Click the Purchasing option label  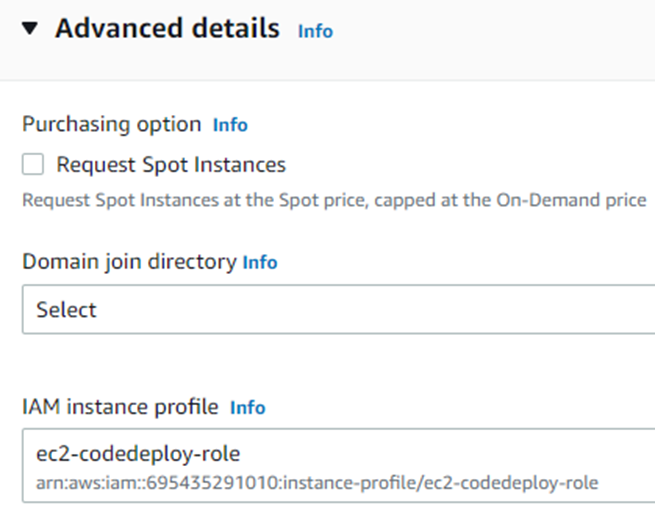[x=111, y=125]
